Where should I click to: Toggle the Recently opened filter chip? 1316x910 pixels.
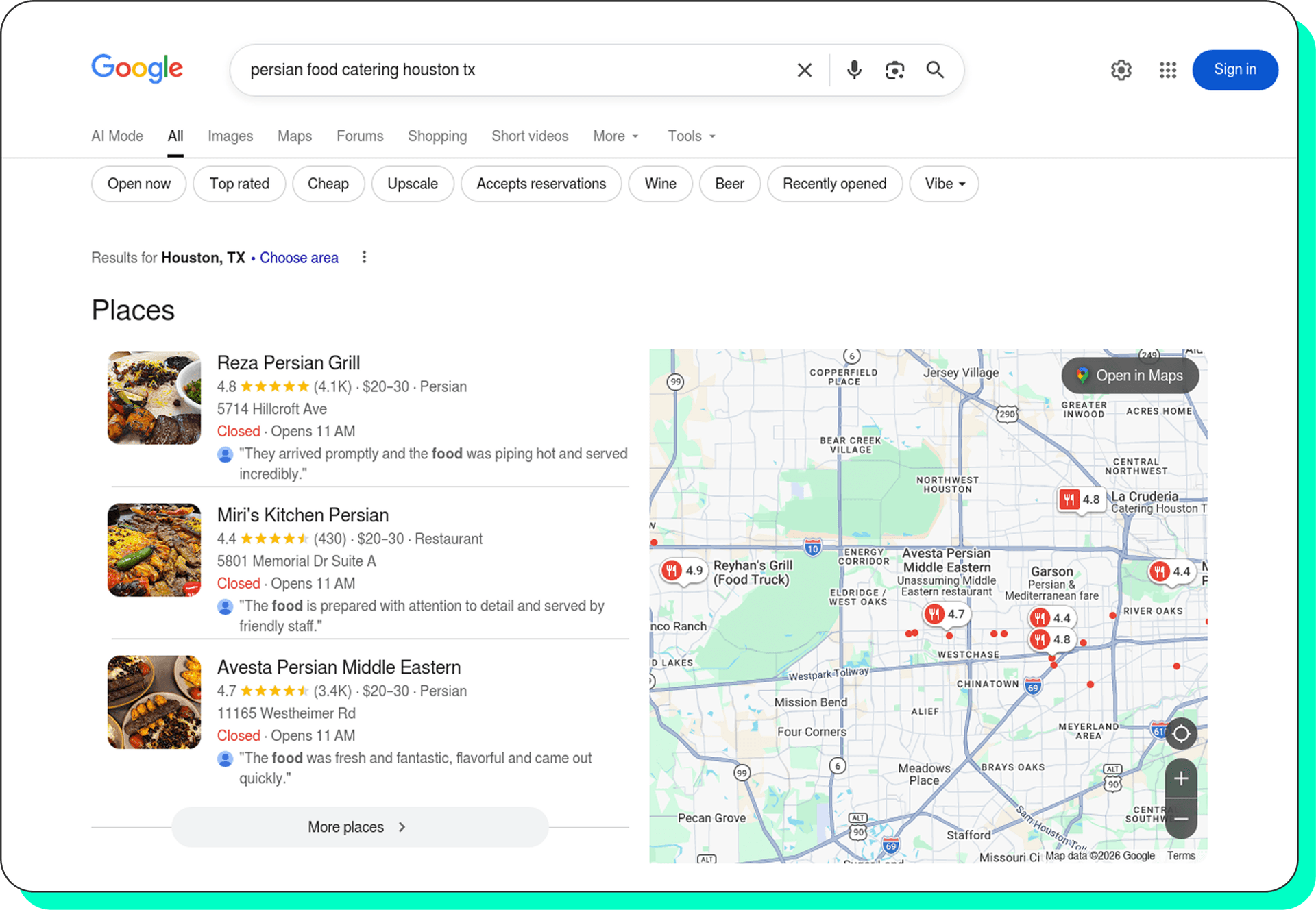coord(835,184)
